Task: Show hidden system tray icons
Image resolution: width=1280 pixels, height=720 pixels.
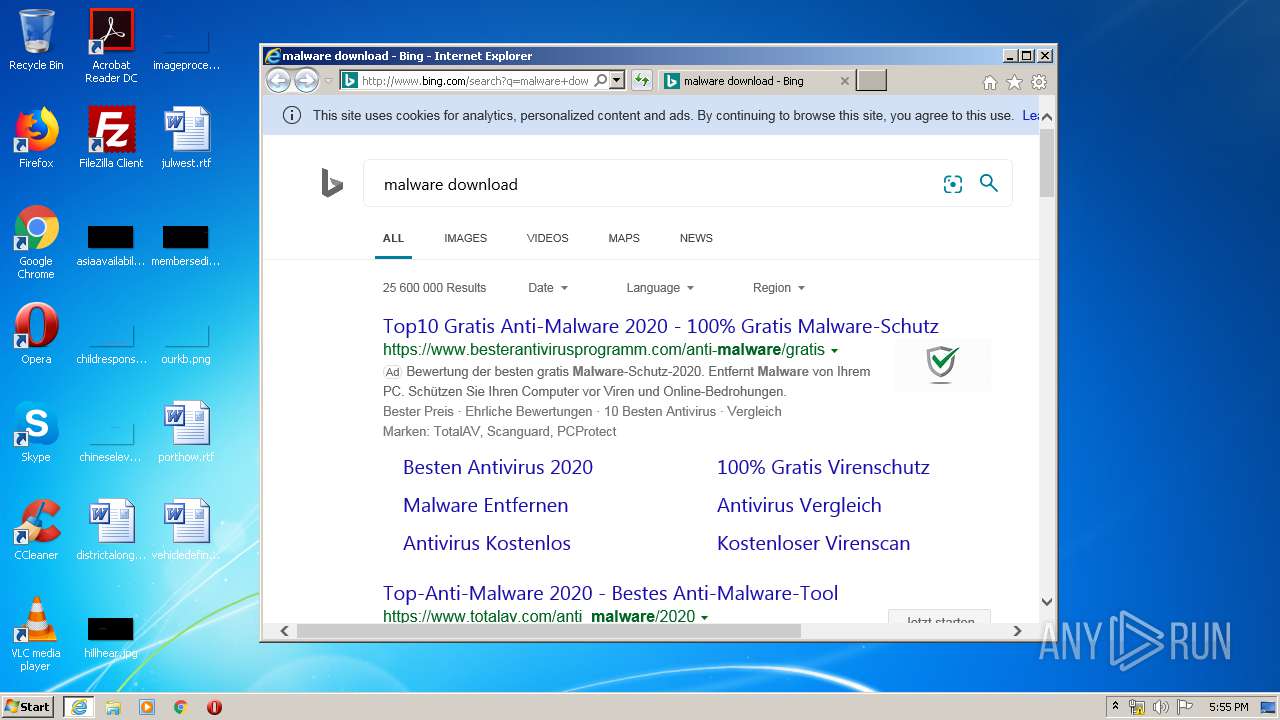Action: point(1115,707)
